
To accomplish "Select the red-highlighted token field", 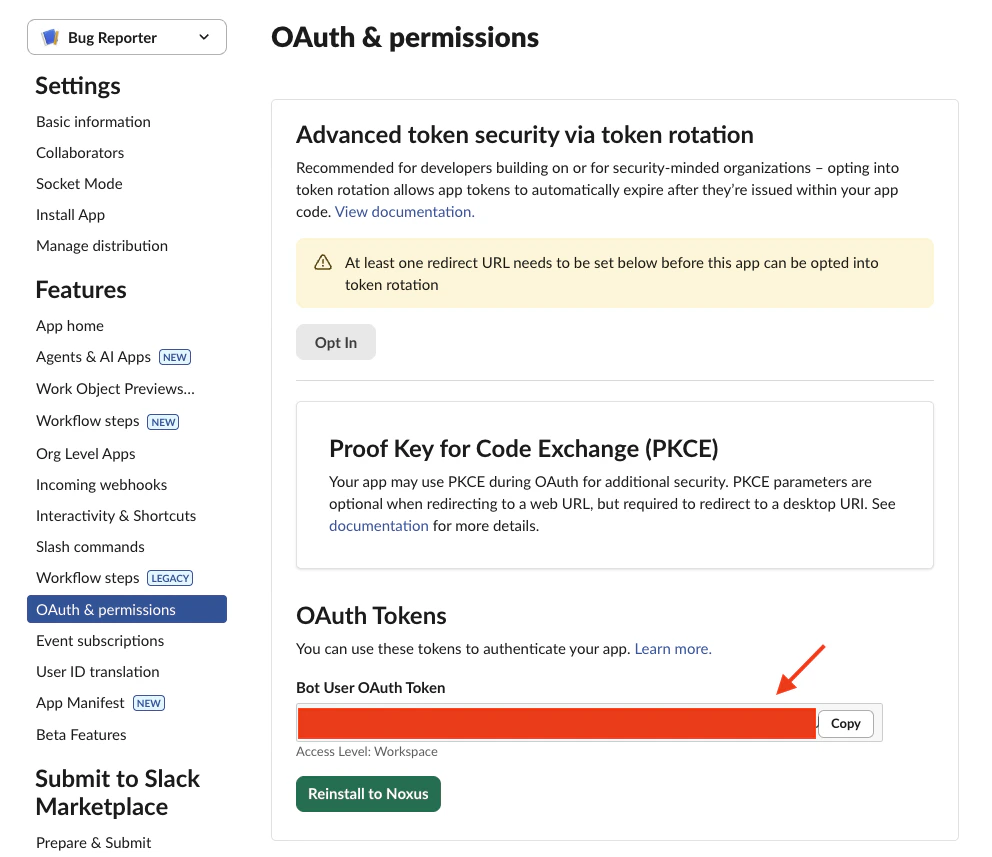I will pos(556,723).
